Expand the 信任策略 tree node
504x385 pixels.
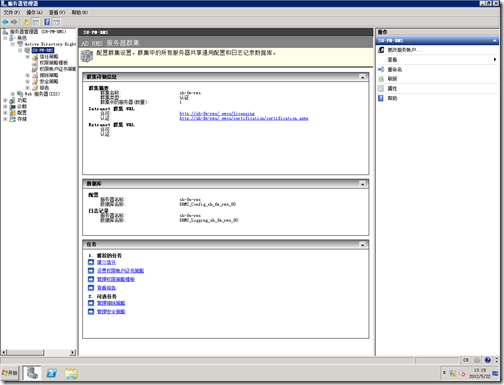coord(28,57)
